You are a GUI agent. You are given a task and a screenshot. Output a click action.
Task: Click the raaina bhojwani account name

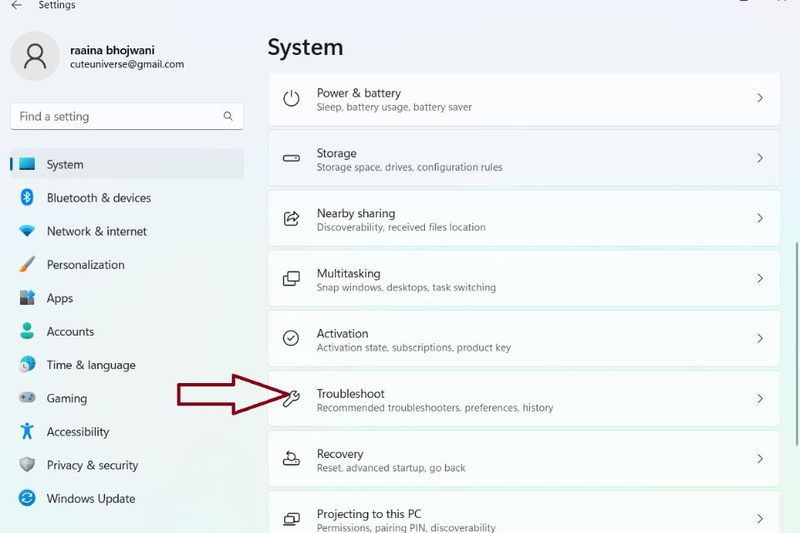point(112,50)
